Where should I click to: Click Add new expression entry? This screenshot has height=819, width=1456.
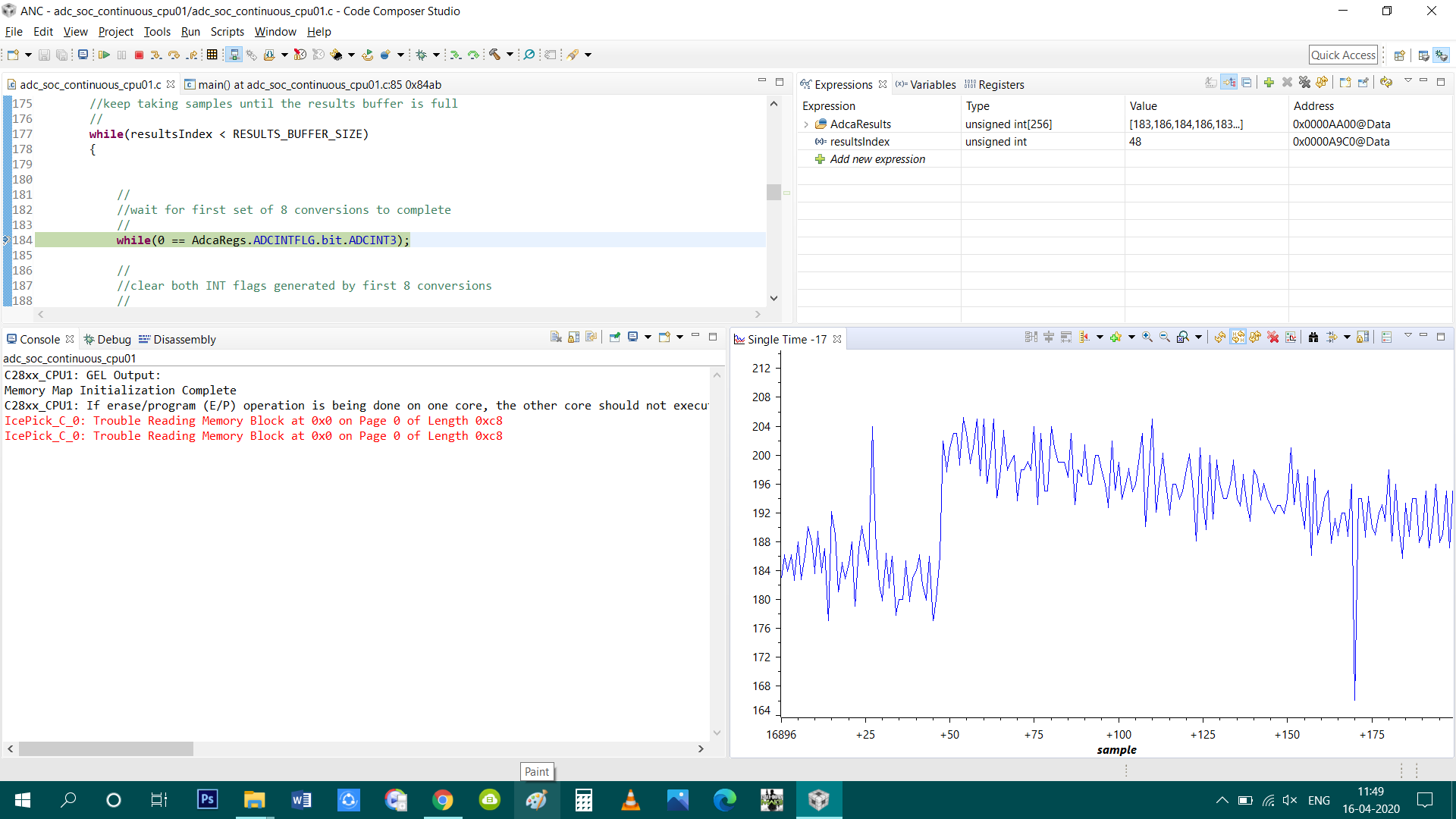(877, 159)
